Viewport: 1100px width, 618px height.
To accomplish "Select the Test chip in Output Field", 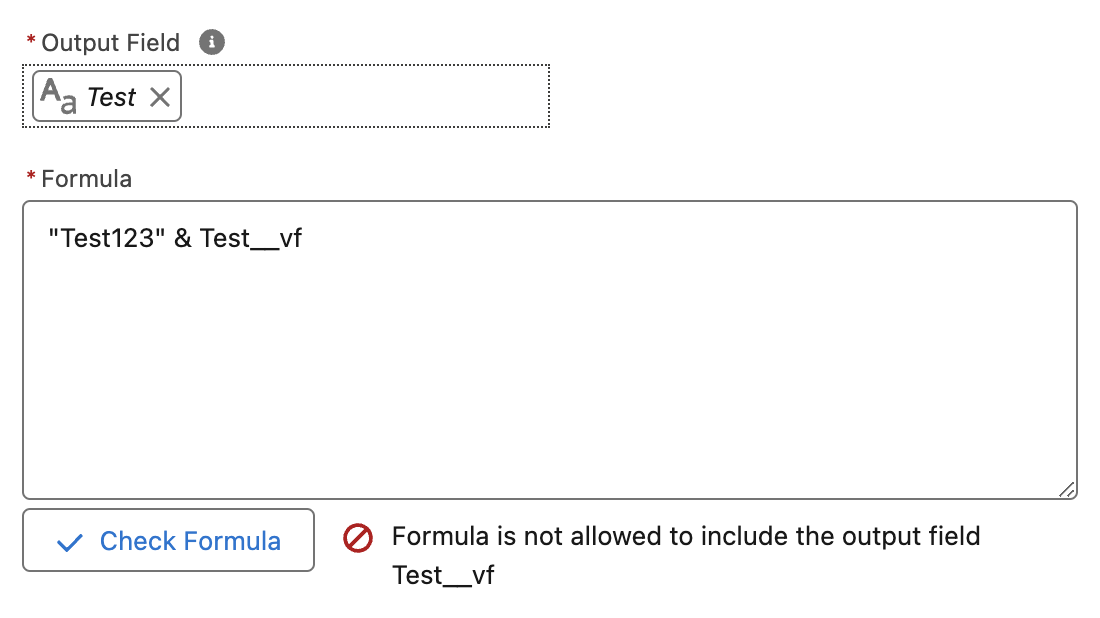I will point(110,96).
